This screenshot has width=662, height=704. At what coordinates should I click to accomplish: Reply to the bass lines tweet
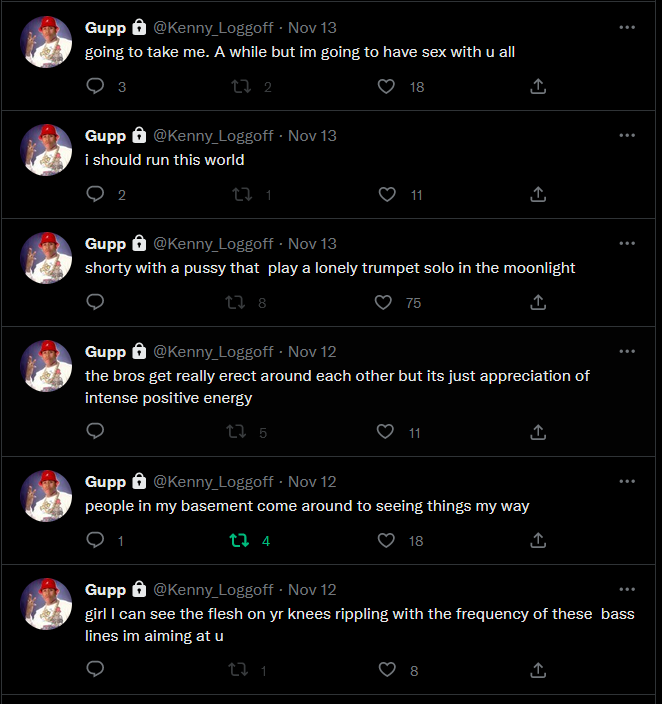(96, 670)
